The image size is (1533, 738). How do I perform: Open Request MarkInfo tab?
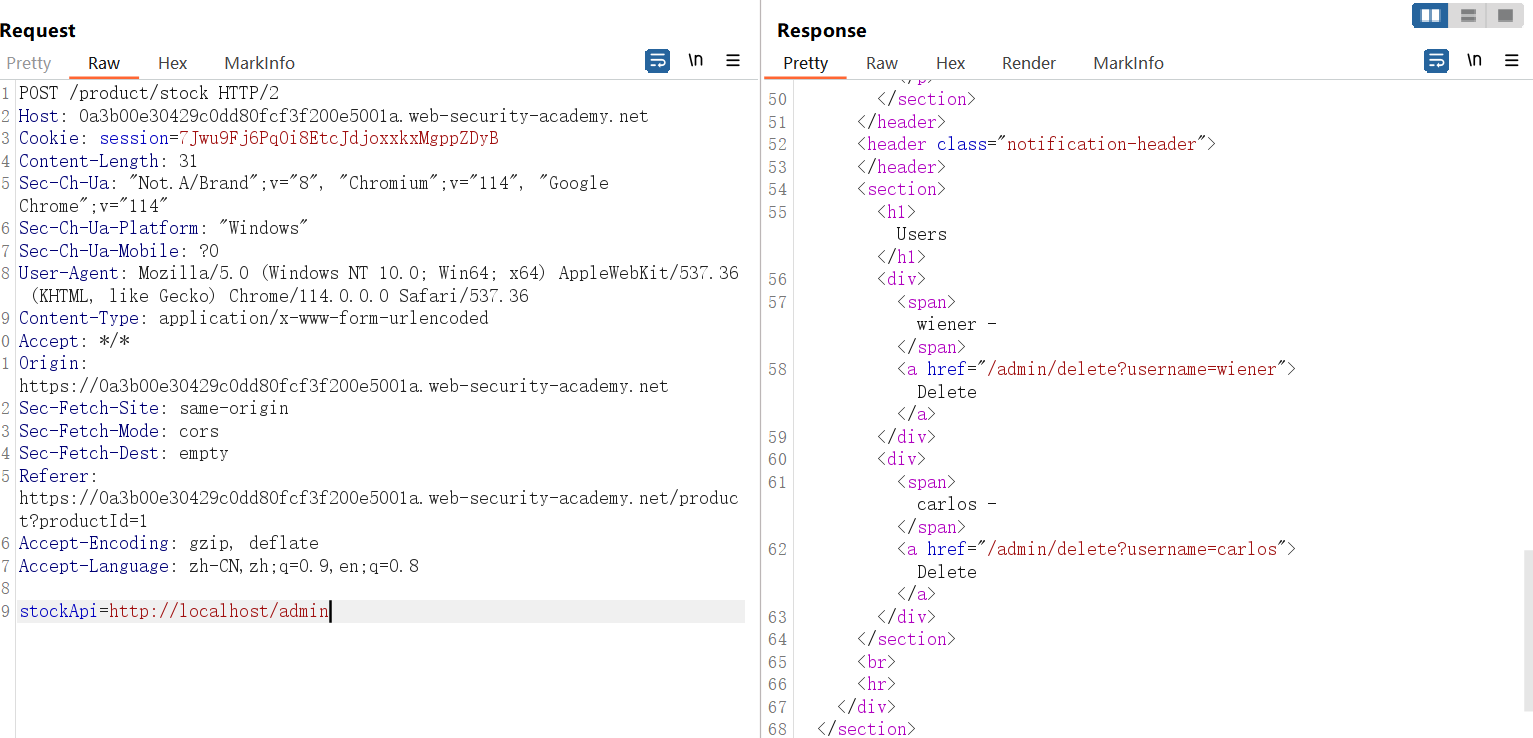(x=259, y=63)
